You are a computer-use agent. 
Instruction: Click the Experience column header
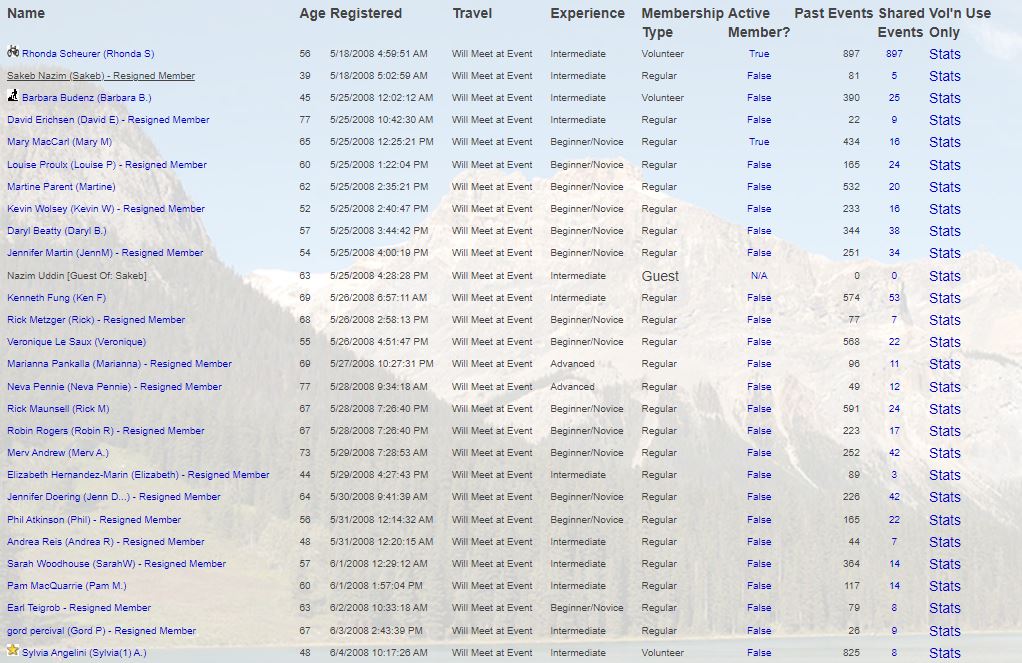pyautogui.click(x=587, y=14)
